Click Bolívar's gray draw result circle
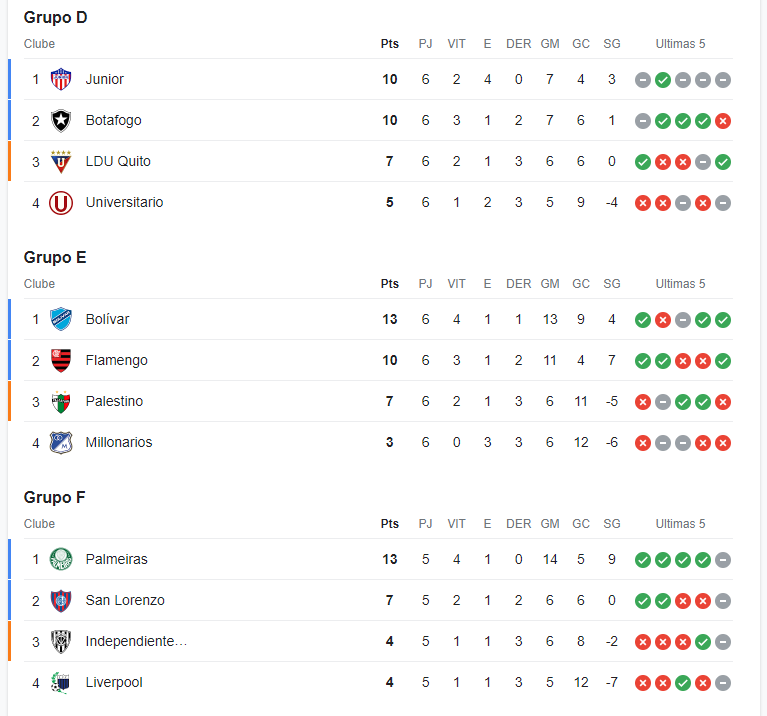The image size is (767, 716). pos(683,320)
